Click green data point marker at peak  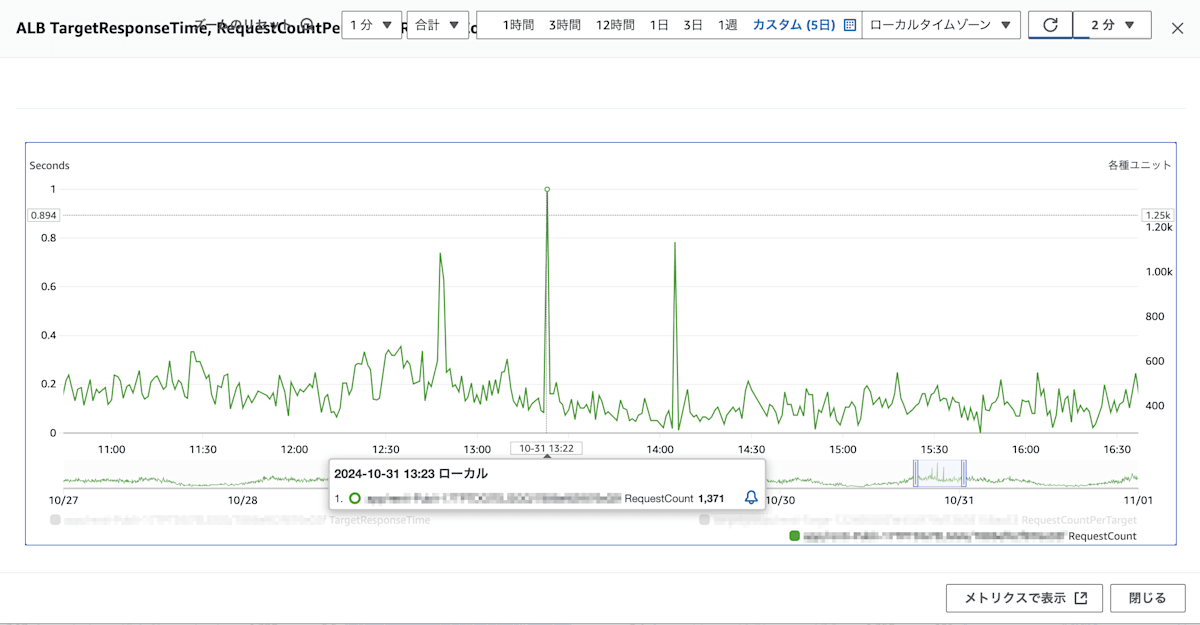click(x=547, y=189)
